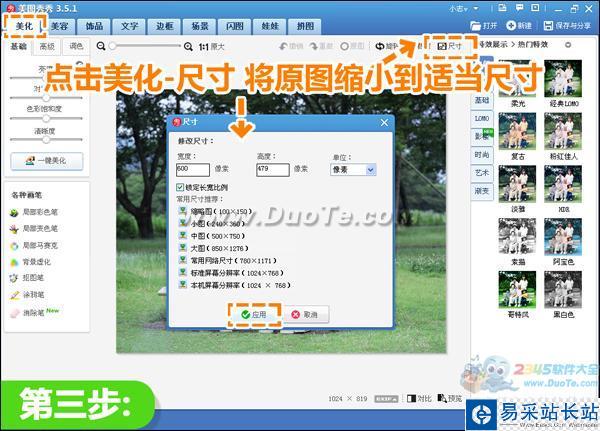Click the 旋转 rotate toolbar button

pyautogui.click(x=387, y=46)
